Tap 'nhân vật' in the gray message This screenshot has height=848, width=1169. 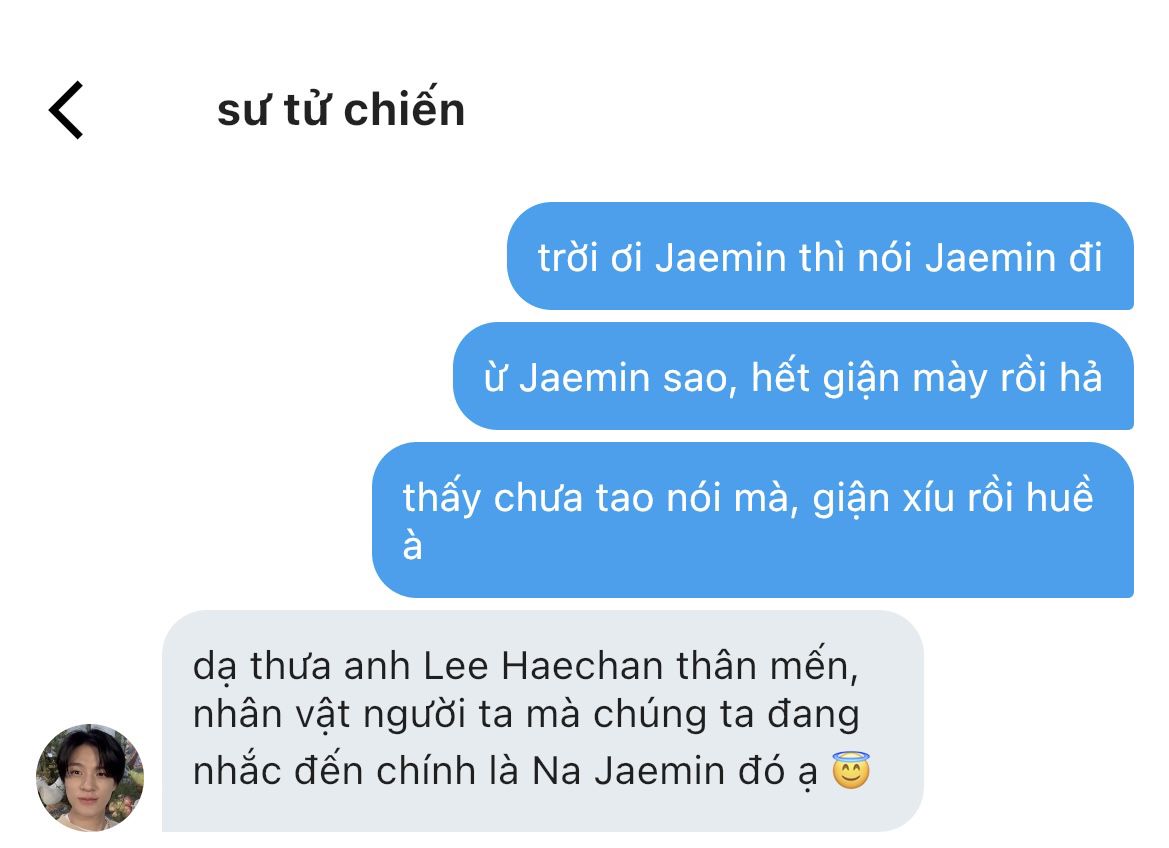click(271, 715)
